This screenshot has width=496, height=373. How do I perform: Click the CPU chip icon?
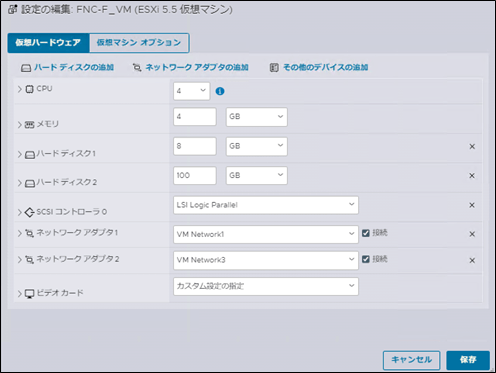[29, 89]
